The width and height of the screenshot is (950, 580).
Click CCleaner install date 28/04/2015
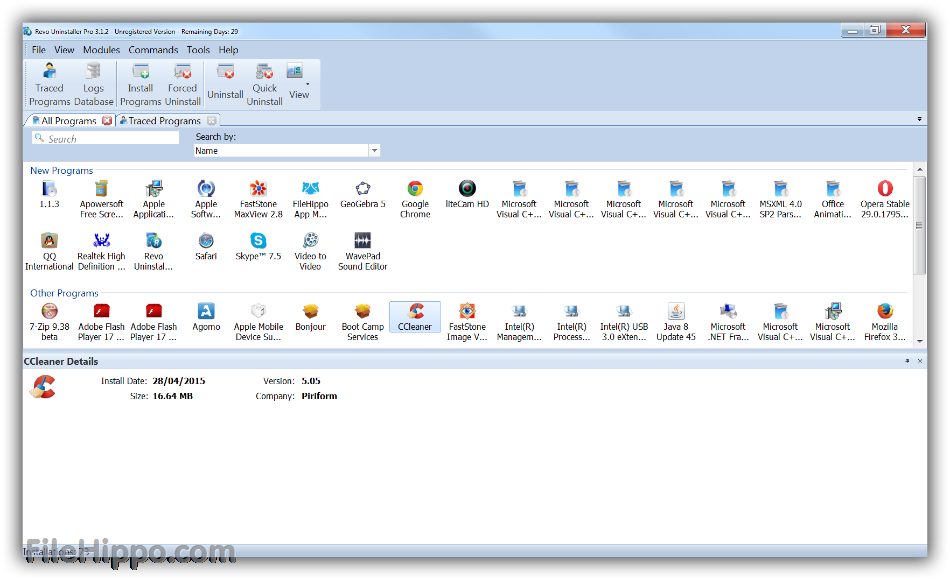(179, 381)
